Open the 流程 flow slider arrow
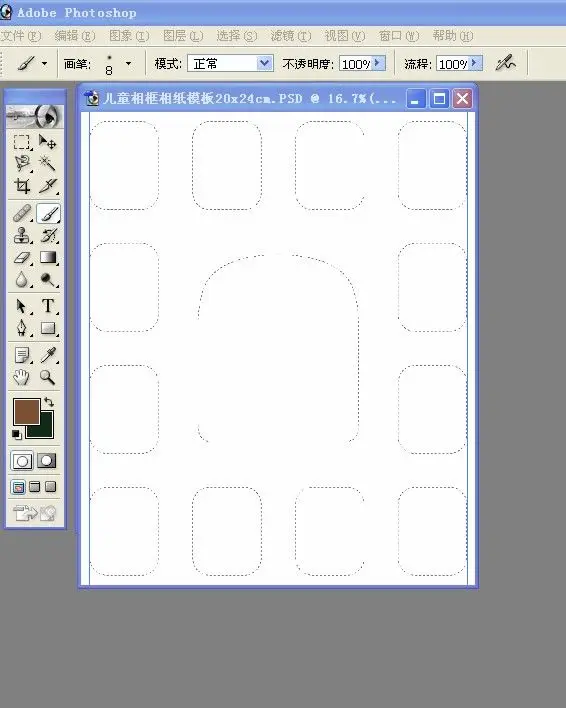The height and width of the screenshot is (708, 566). (476, 63)
